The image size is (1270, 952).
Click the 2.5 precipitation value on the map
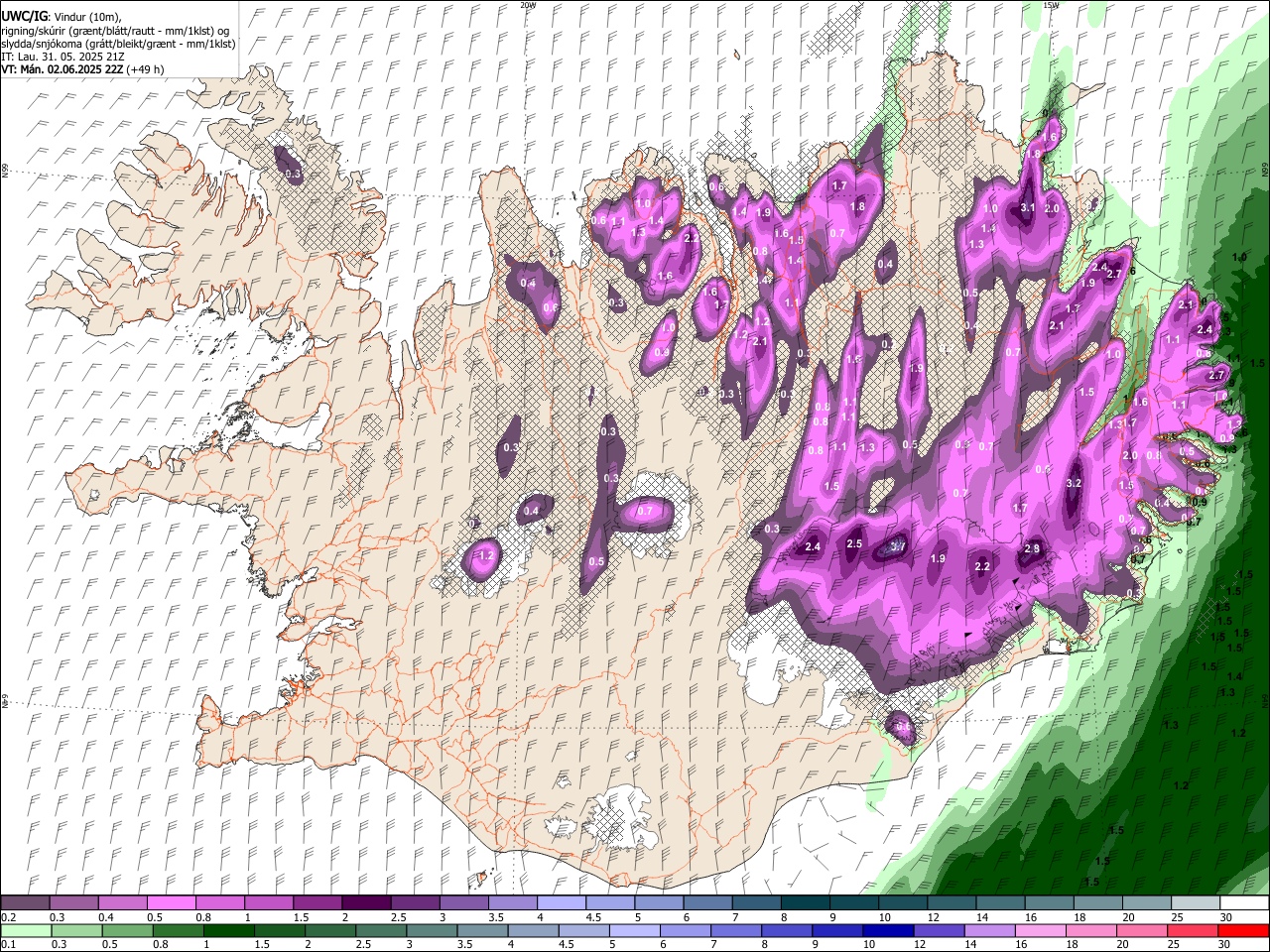pos(854,543)
